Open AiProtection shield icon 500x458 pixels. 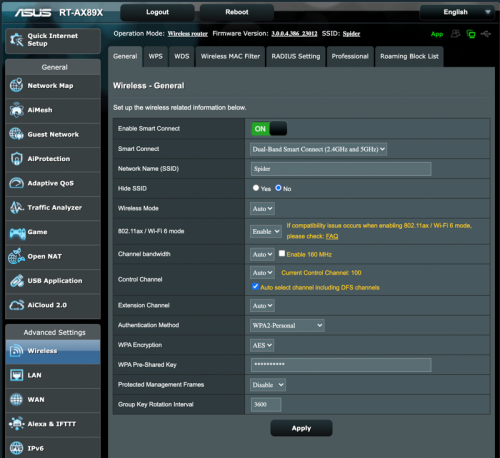click(x=16, y=159)
